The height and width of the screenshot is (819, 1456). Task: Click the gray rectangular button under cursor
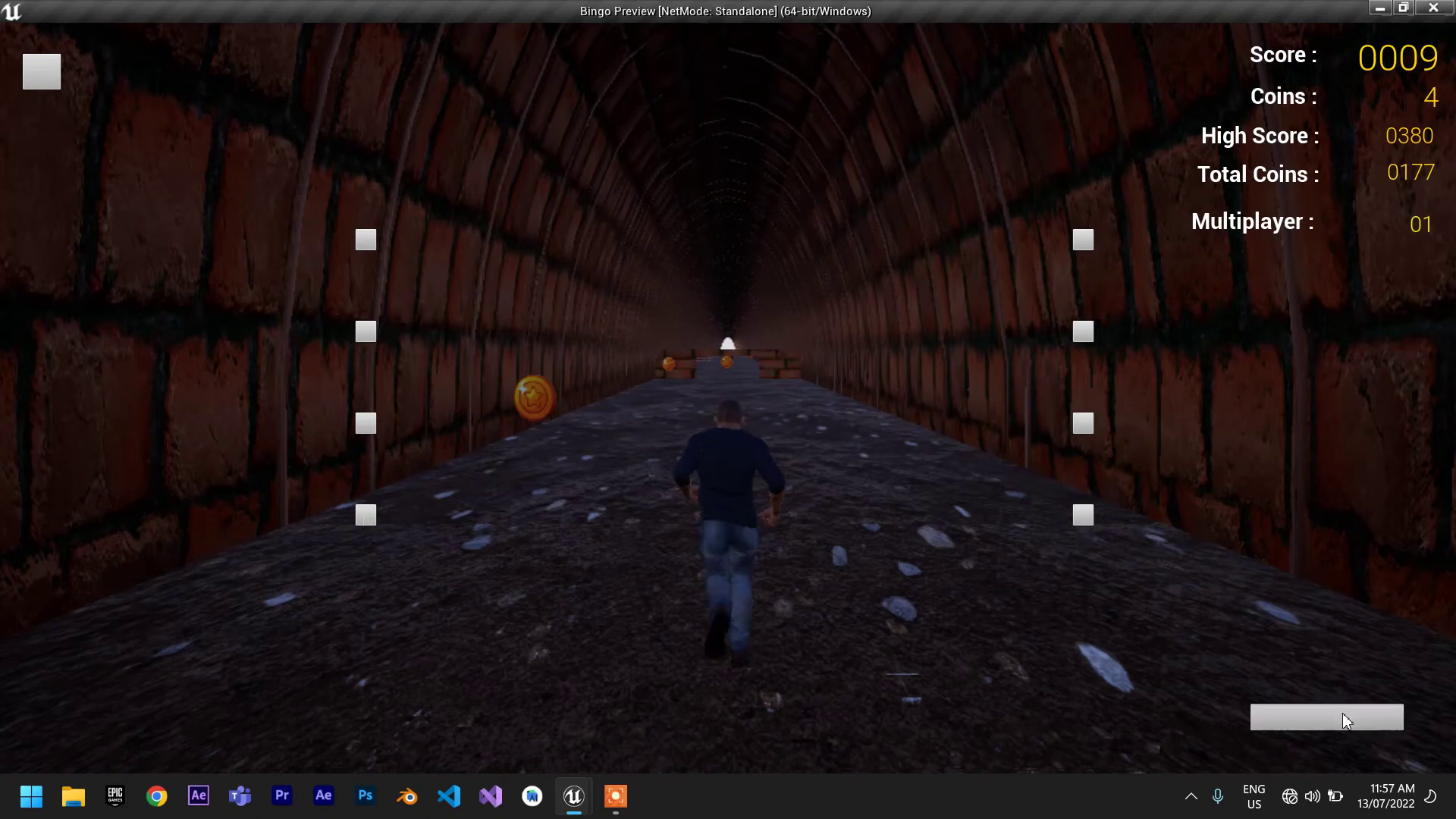coord(1326,717)
